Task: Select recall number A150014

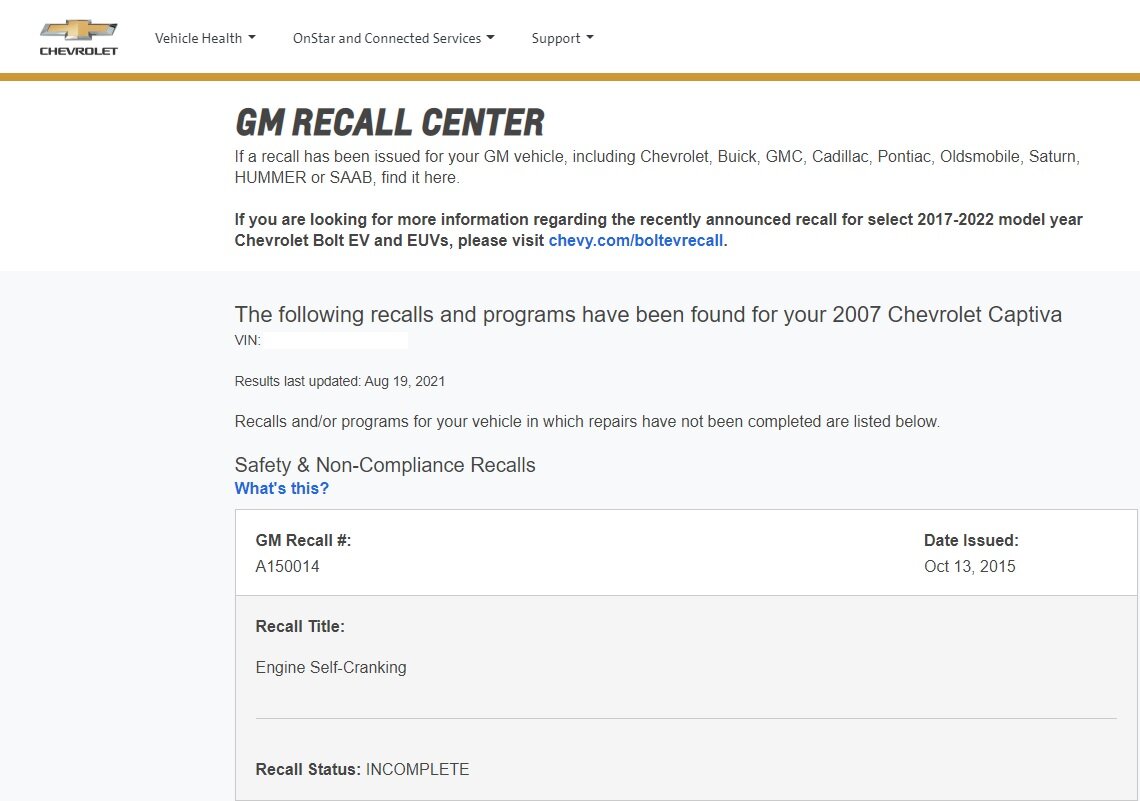Action: 288,567
